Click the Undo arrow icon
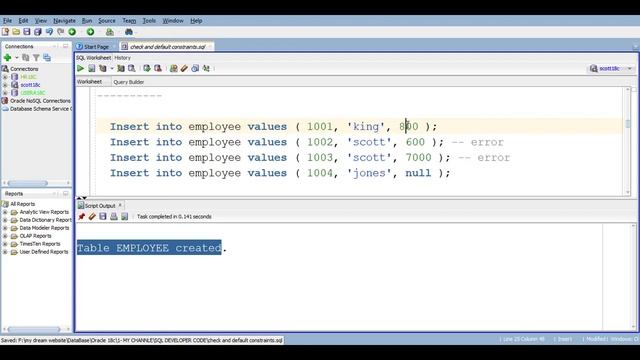The height and width of the screenshot is (360, 640). click(x=49, y=32)
